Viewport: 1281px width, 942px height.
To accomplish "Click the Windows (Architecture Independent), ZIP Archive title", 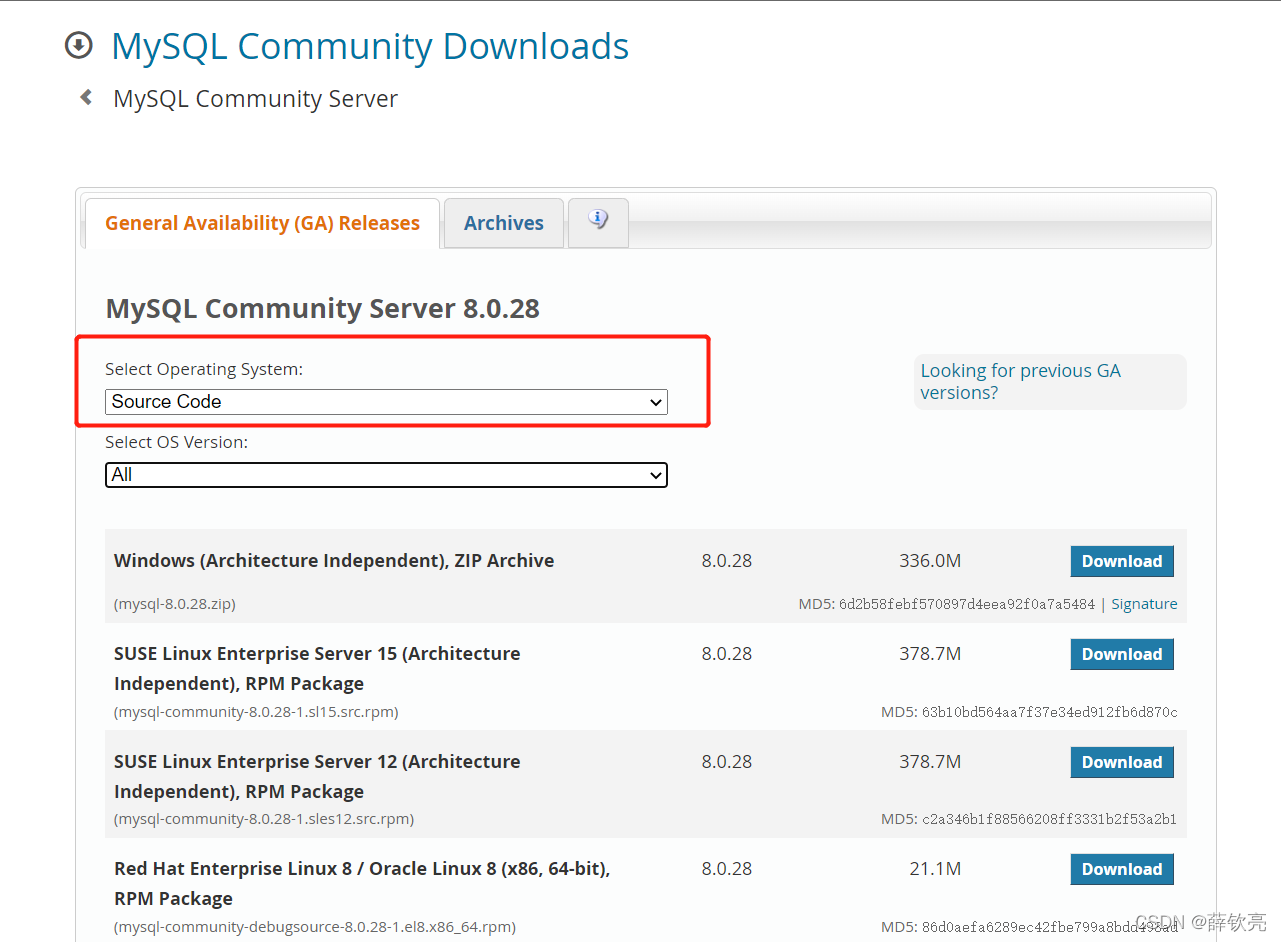I will pyautogui.click(x=334, y=561).
